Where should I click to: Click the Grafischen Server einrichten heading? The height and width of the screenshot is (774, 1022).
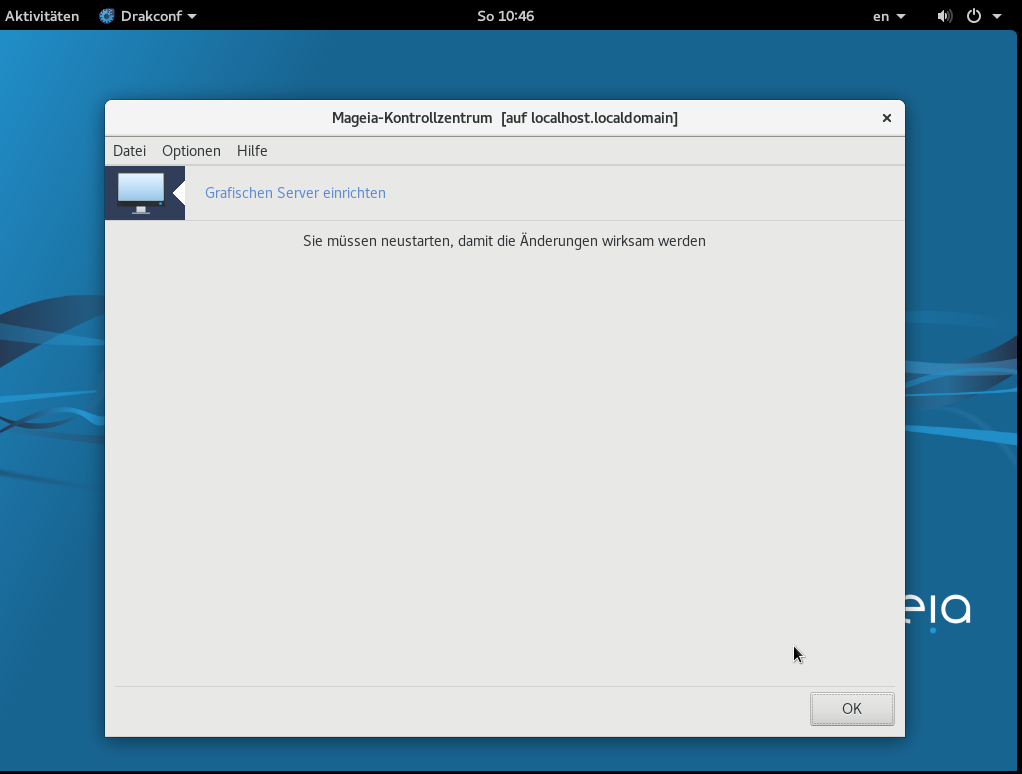295,193
